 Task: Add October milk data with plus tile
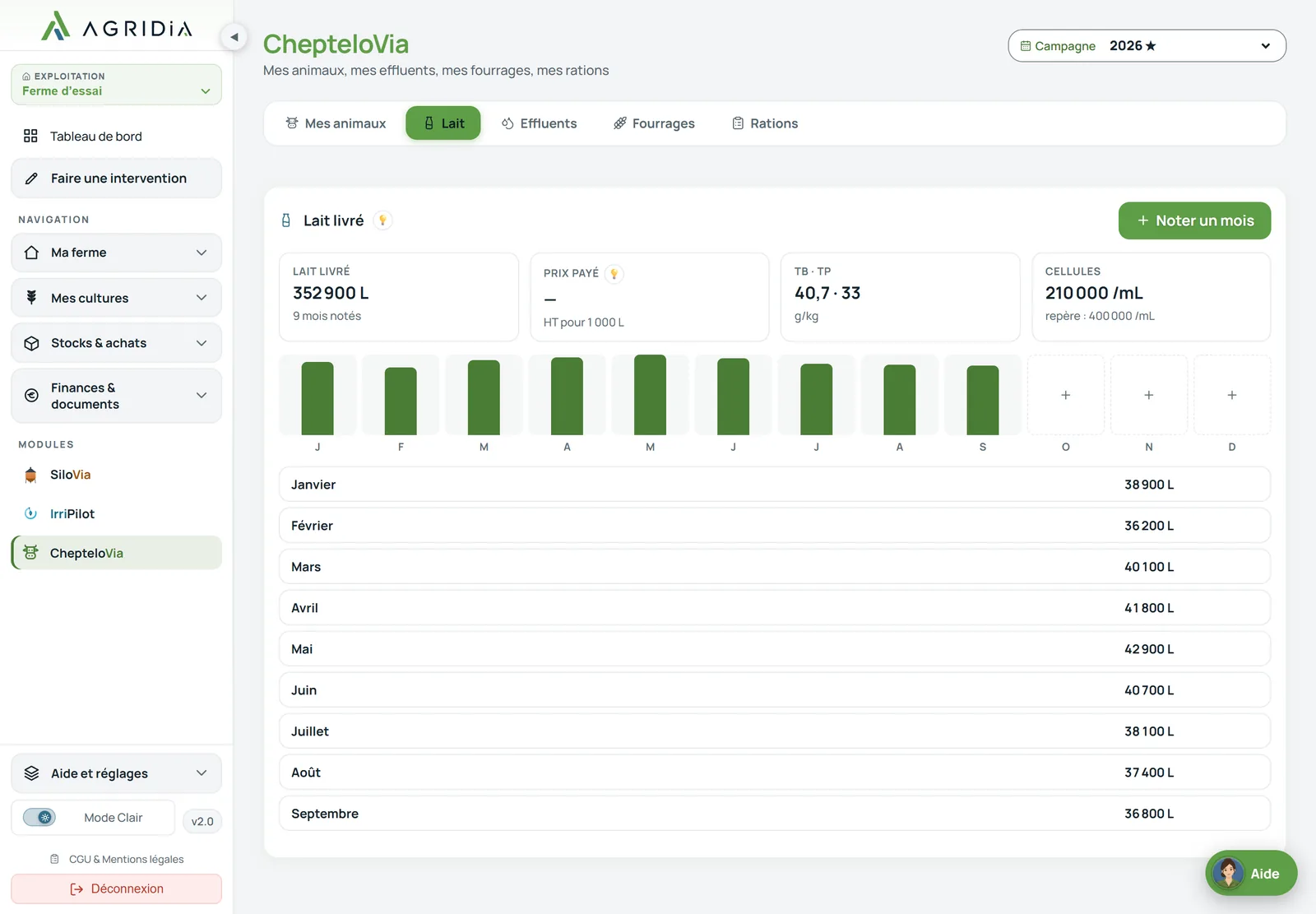[1066, 395]
